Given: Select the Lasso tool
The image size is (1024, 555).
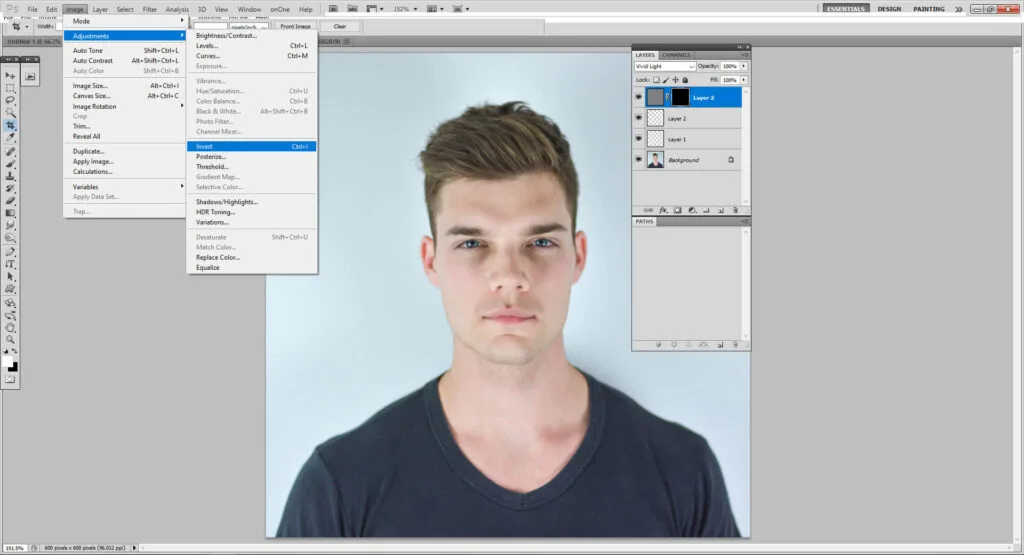Looking at the screenshot, I should [x=10, y=101].
